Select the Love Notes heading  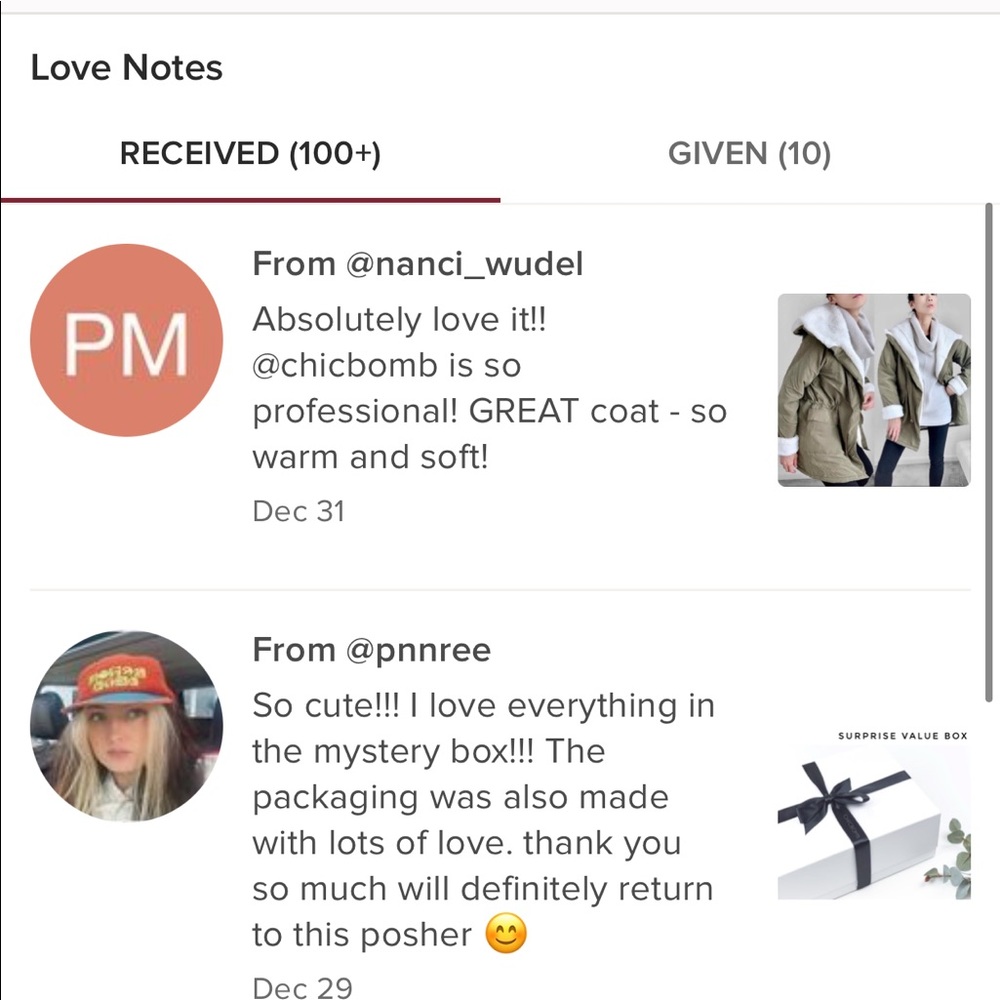coord(126,68)
